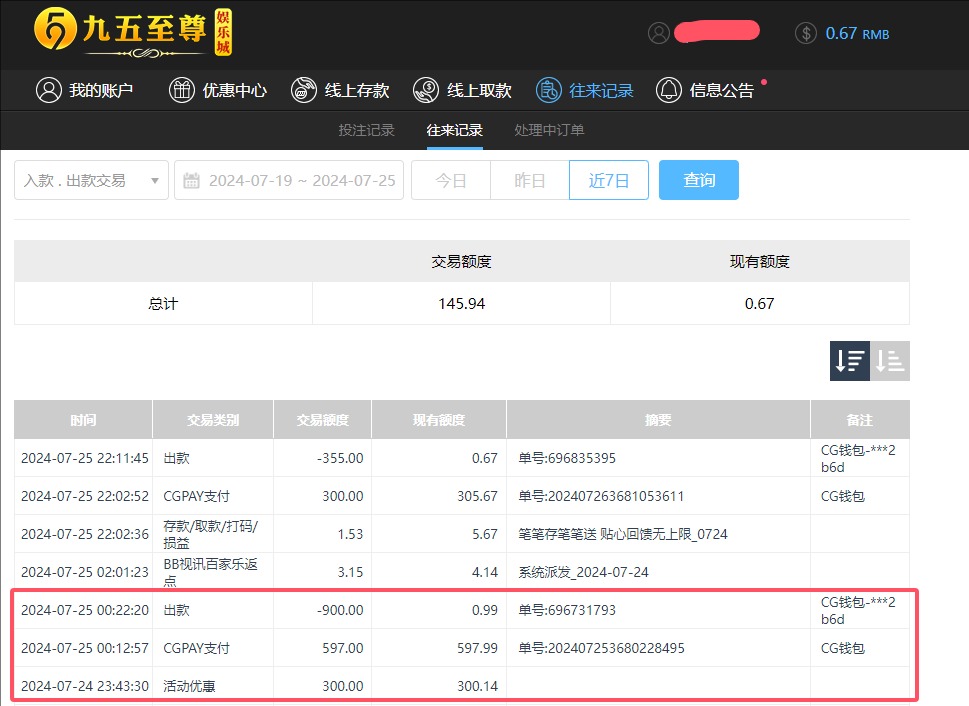Open the 入款.出款交易 transaction type dropdown
Image resolution: width=969 pixels, height=706 pixels.
tap(90, 180)
